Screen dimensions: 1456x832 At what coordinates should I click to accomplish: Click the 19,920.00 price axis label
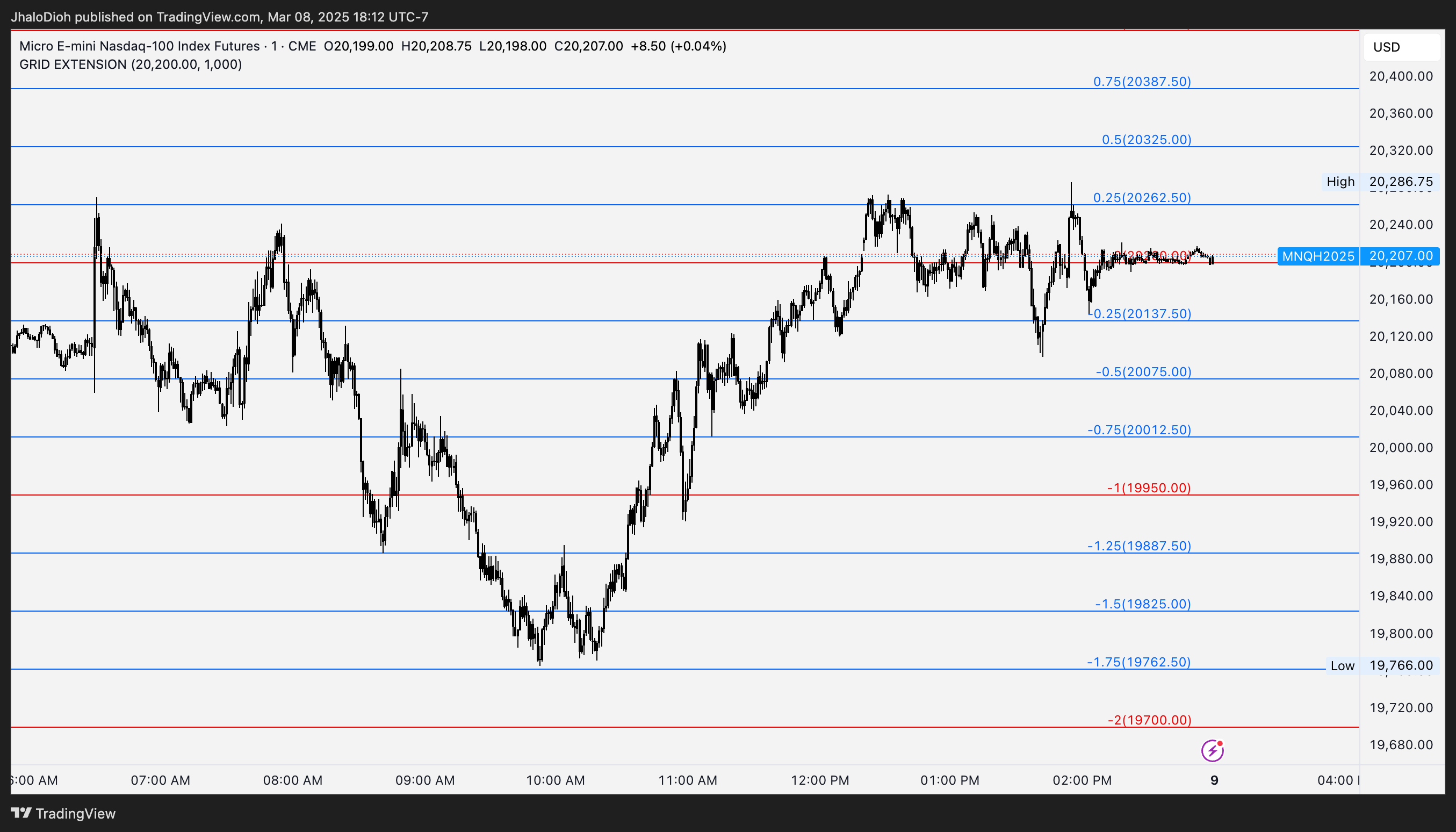pos(1401,522)
